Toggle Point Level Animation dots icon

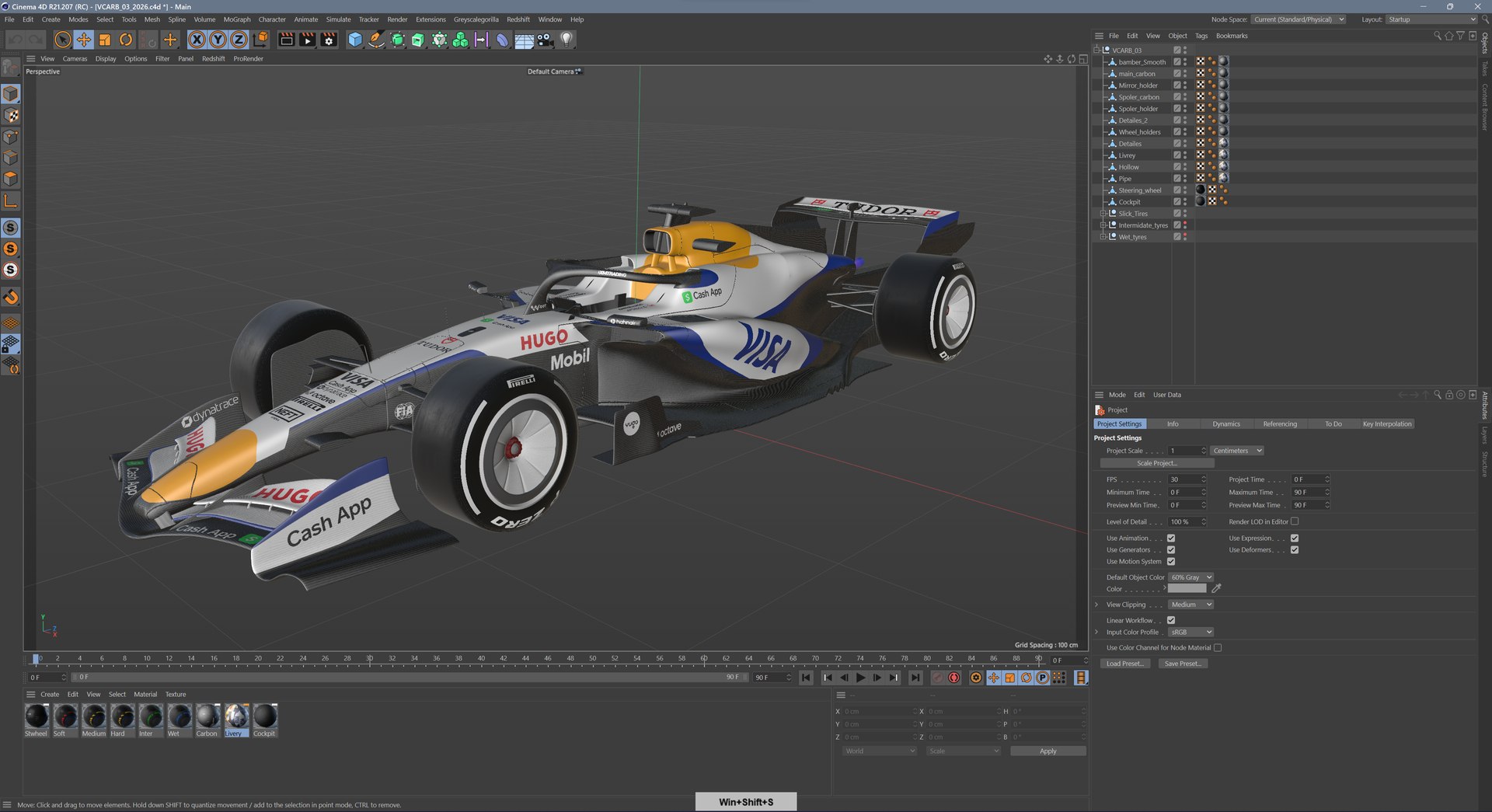1058,678
